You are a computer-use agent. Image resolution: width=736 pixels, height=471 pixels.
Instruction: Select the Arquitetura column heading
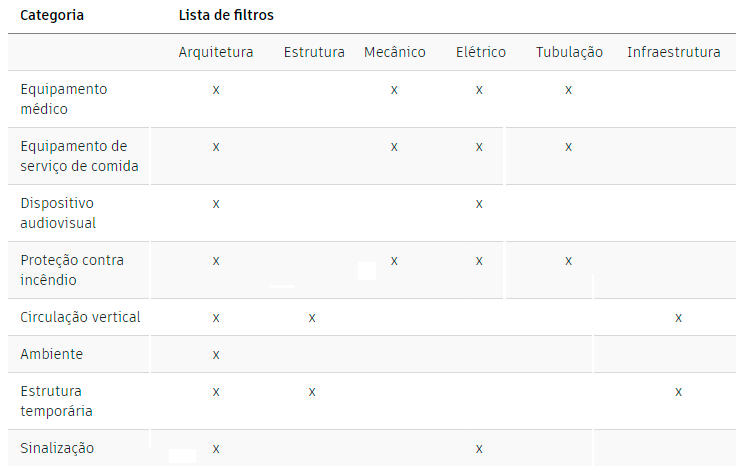coord(216,52)
